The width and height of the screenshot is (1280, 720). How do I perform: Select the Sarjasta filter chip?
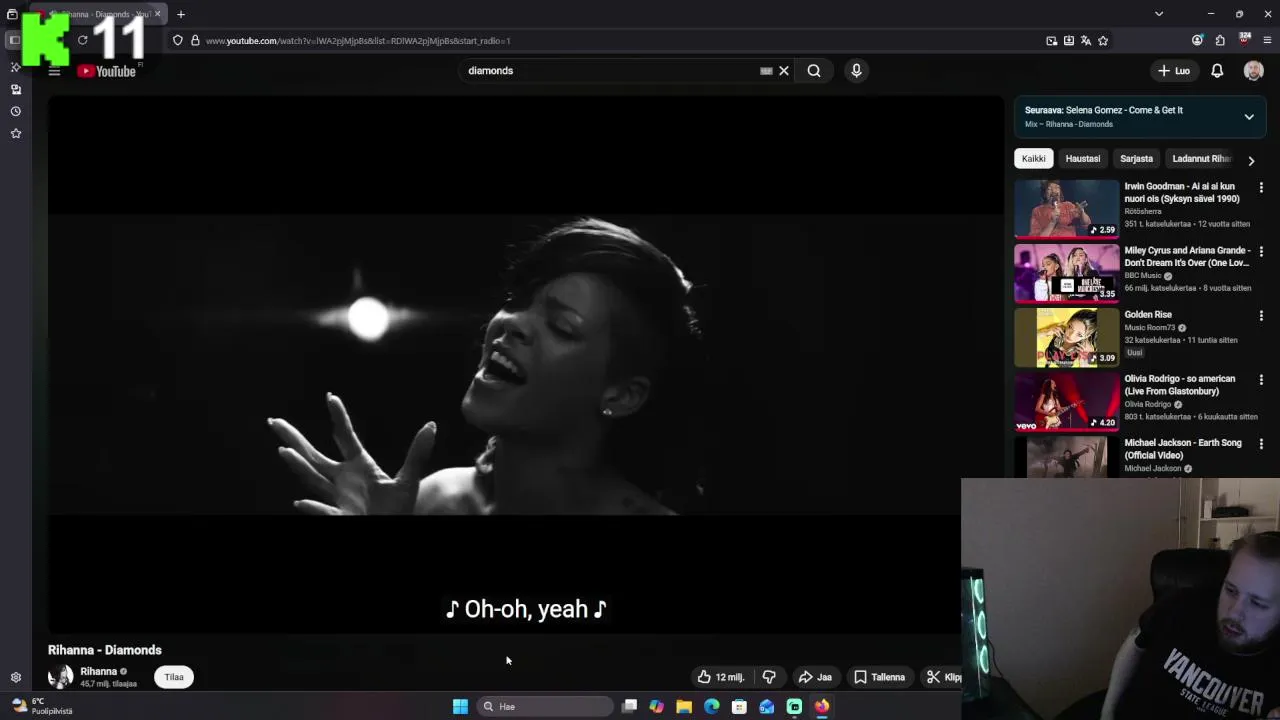(x=1136, y=159)
